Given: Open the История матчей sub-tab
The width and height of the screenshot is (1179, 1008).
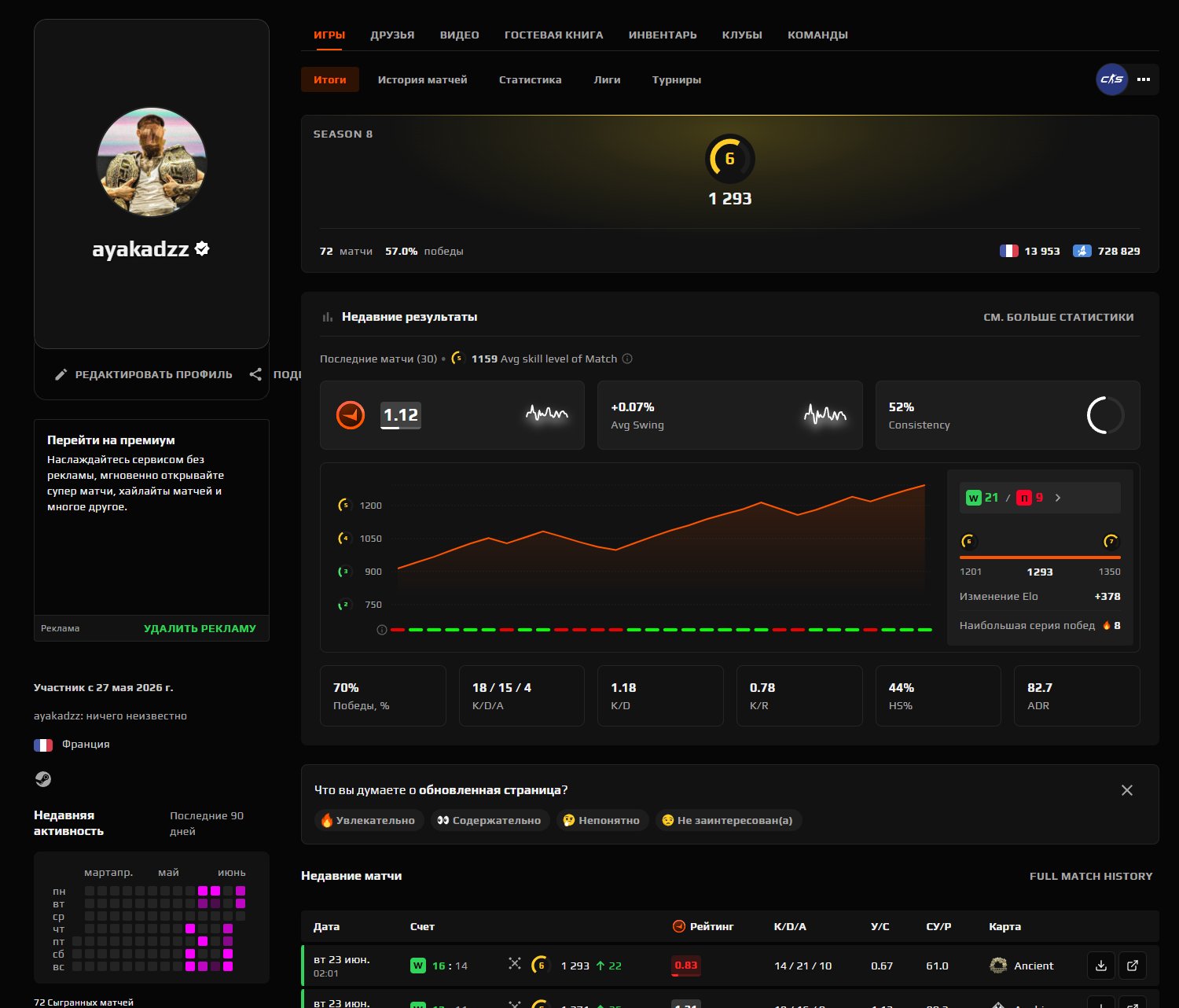Looking at the screenshot, I should click(x=422, y=79).
